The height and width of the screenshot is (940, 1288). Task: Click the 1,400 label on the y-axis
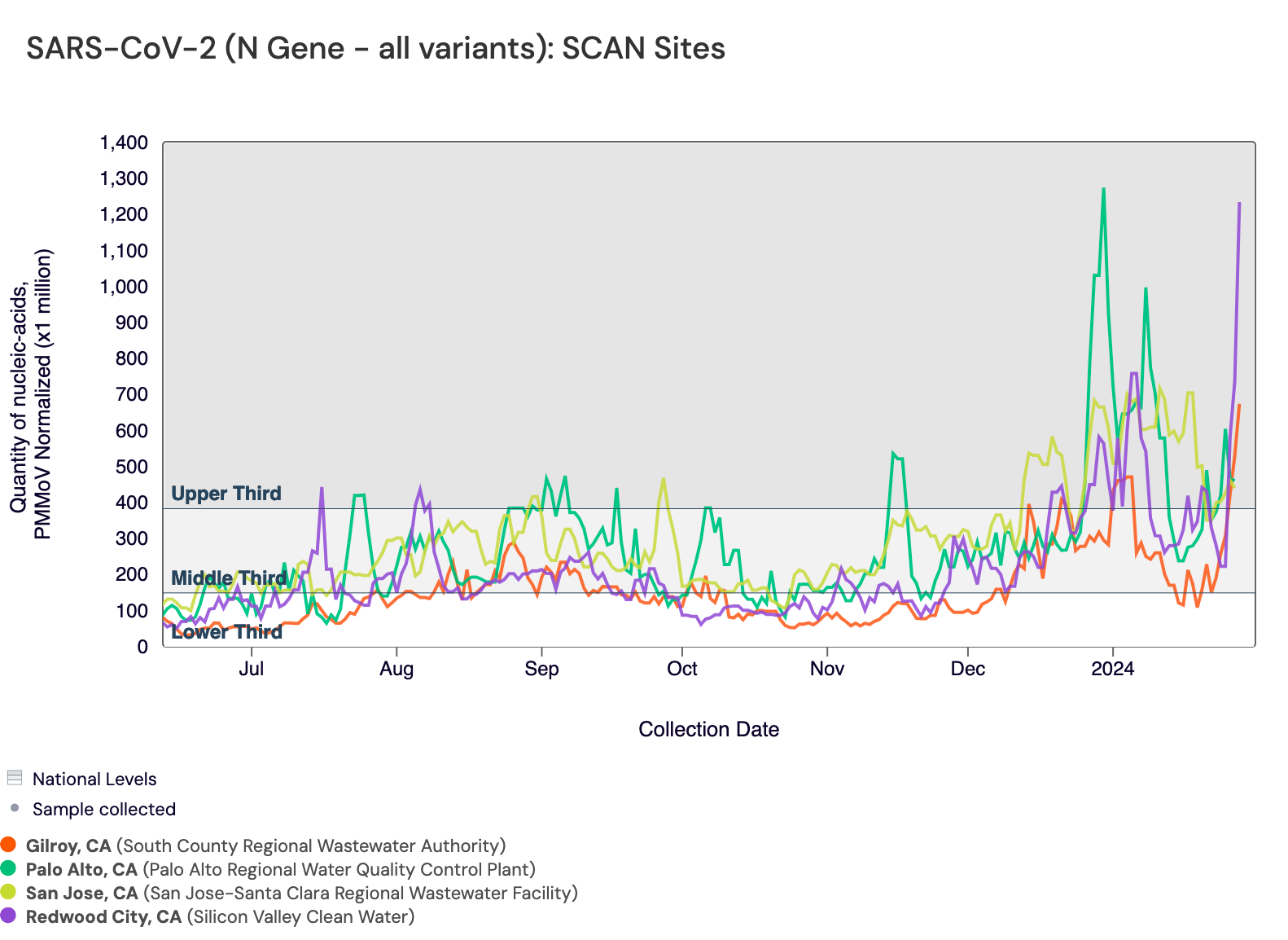pos(124,143)
